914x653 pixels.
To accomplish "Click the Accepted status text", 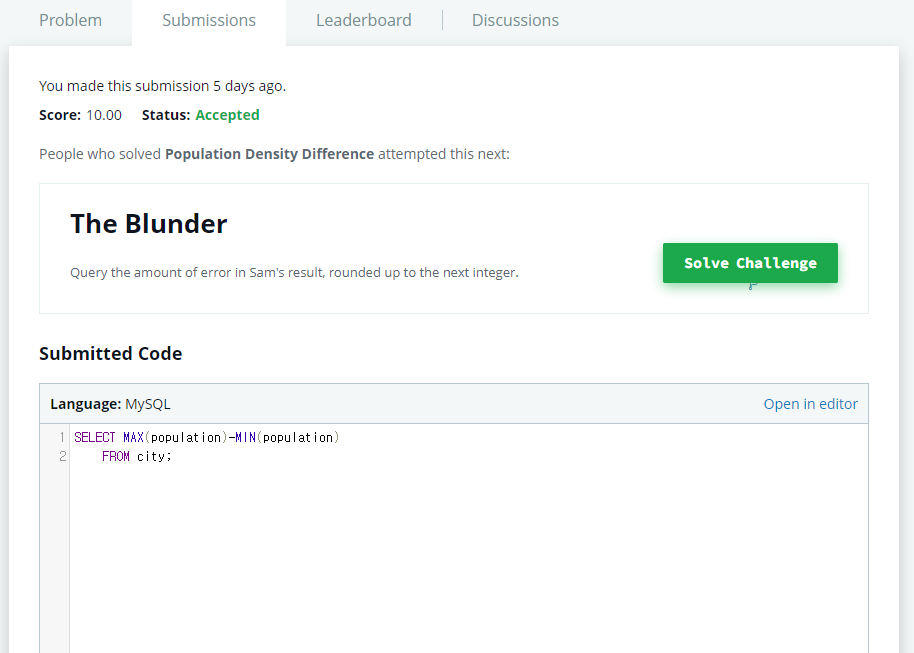I will [x=227, y=115].
